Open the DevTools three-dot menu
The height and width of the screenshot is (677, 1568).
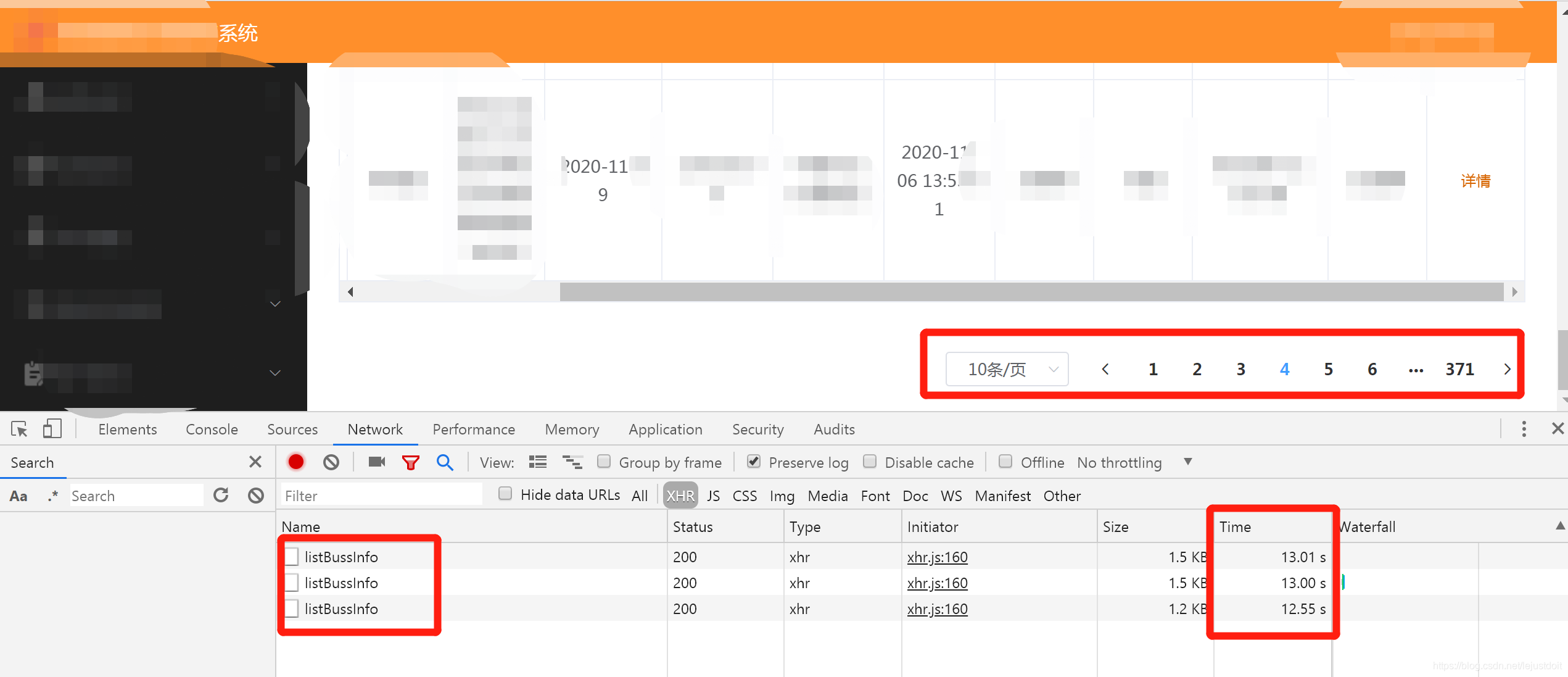click(1524, 429)
